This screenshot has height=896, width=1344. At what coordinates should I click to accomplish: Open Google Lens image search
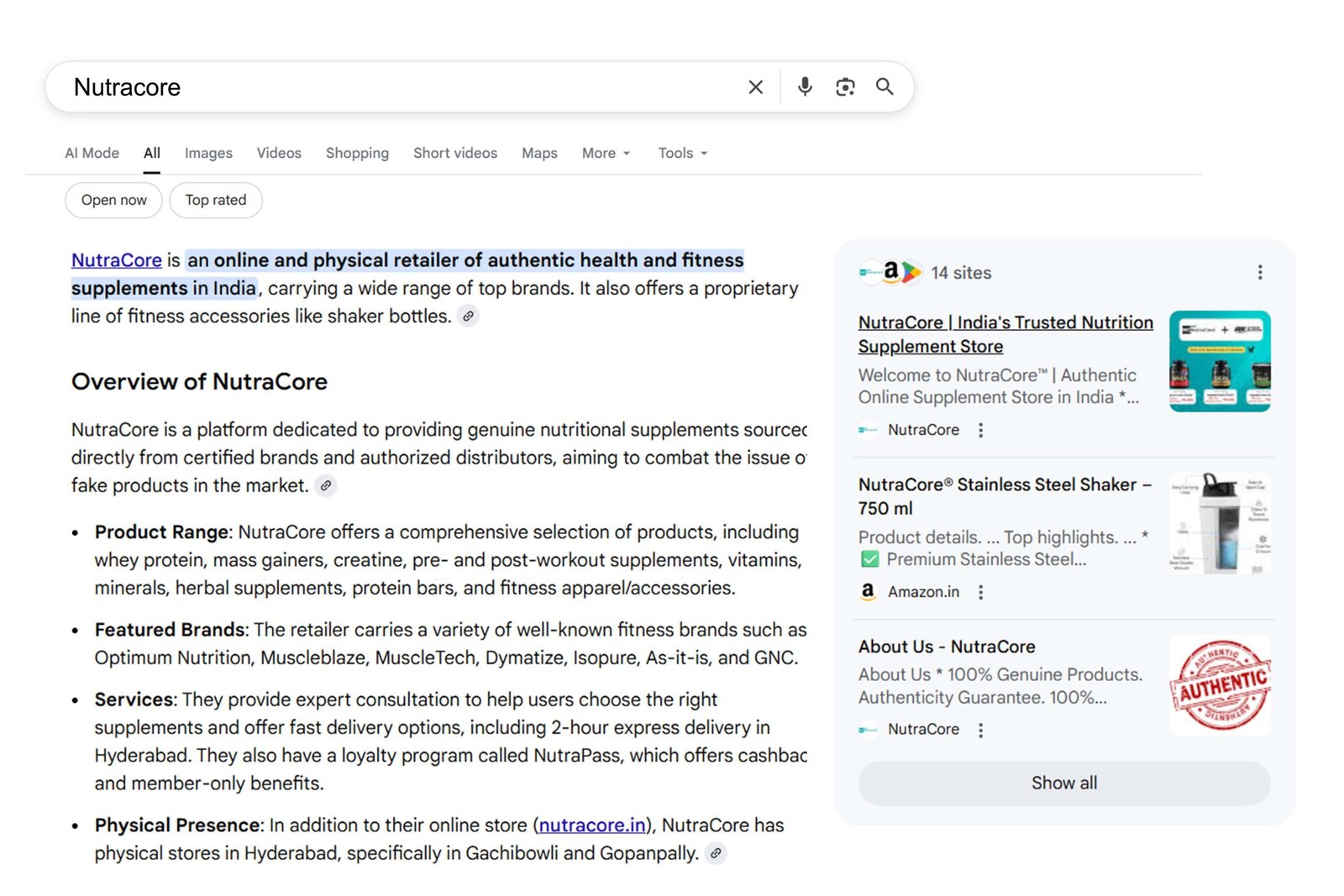click(x=844, y=86)
